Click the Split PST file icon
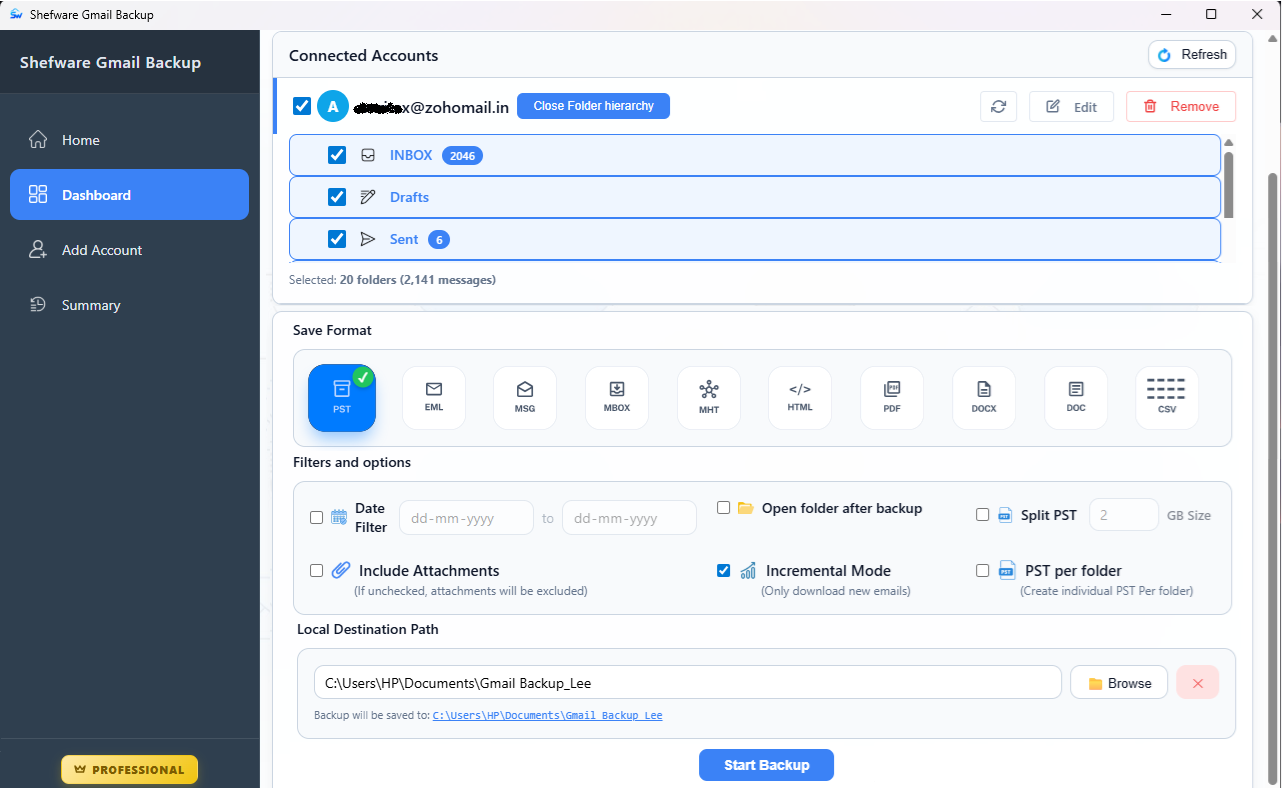 coord(1006,515)
